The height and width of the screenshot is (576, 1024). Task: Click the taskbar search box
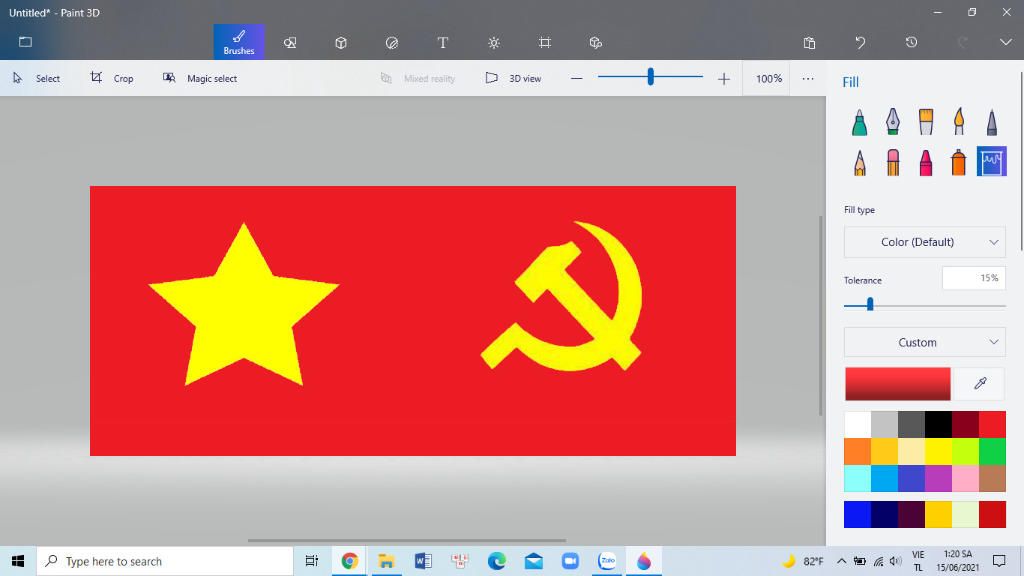point(165,561)
